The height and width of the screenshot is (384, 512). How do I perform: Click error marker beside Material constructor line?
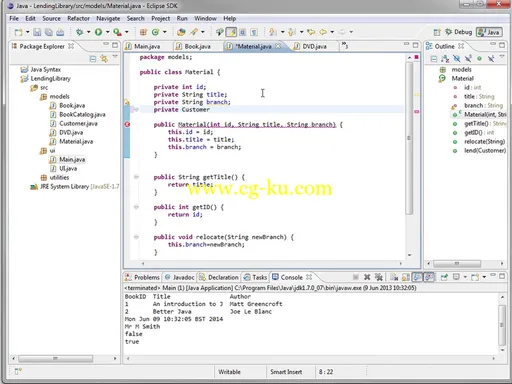coord(127,125)
